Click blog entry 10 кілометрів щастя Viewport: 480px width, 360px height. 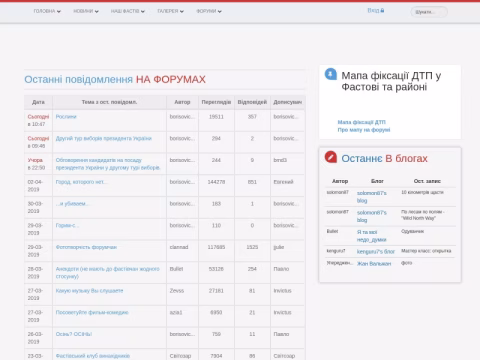pos(422,192)
